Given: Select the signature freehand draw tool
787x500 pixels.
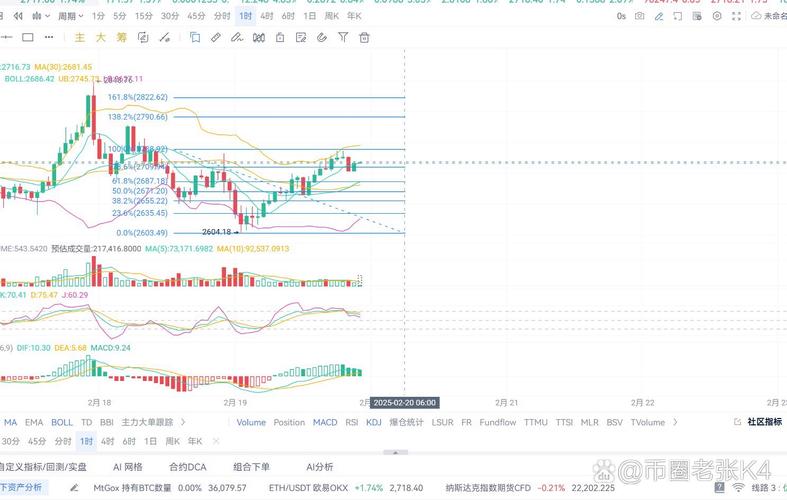Looking at the screenshot, I should click(x=237, y=37).
